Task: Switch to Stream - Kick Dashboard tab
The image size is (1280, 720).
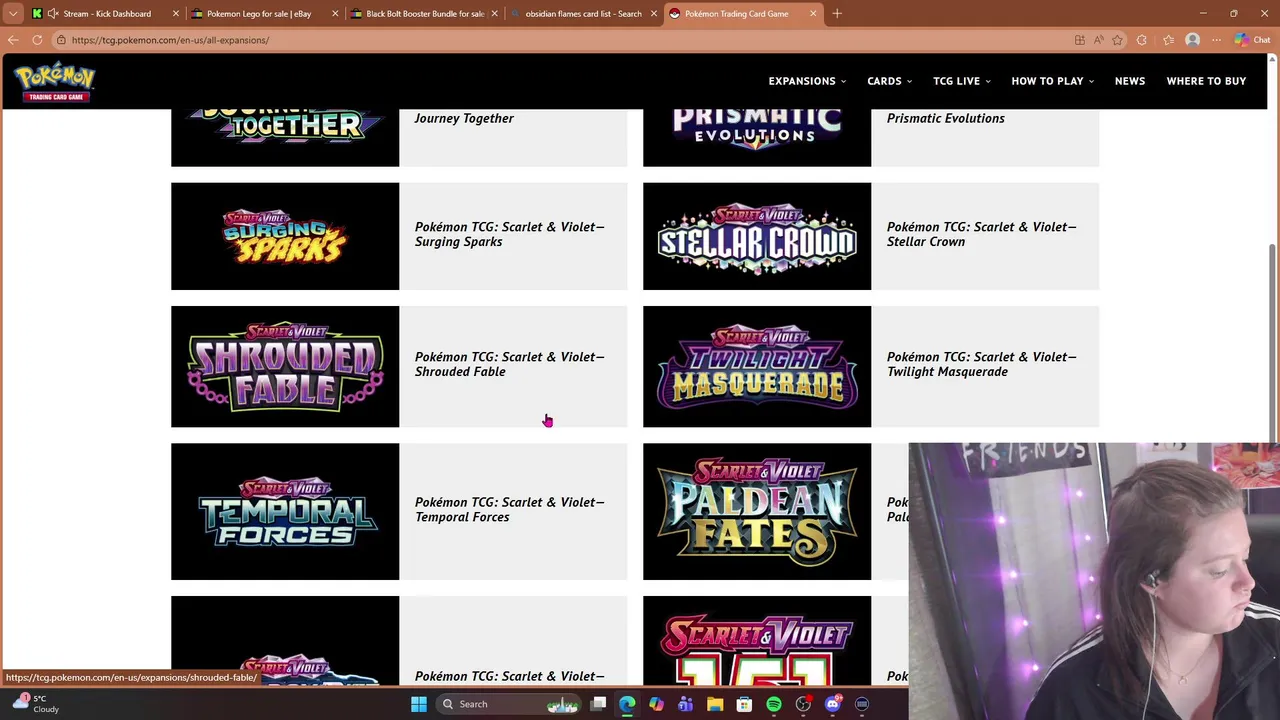Action: [106, 14]
